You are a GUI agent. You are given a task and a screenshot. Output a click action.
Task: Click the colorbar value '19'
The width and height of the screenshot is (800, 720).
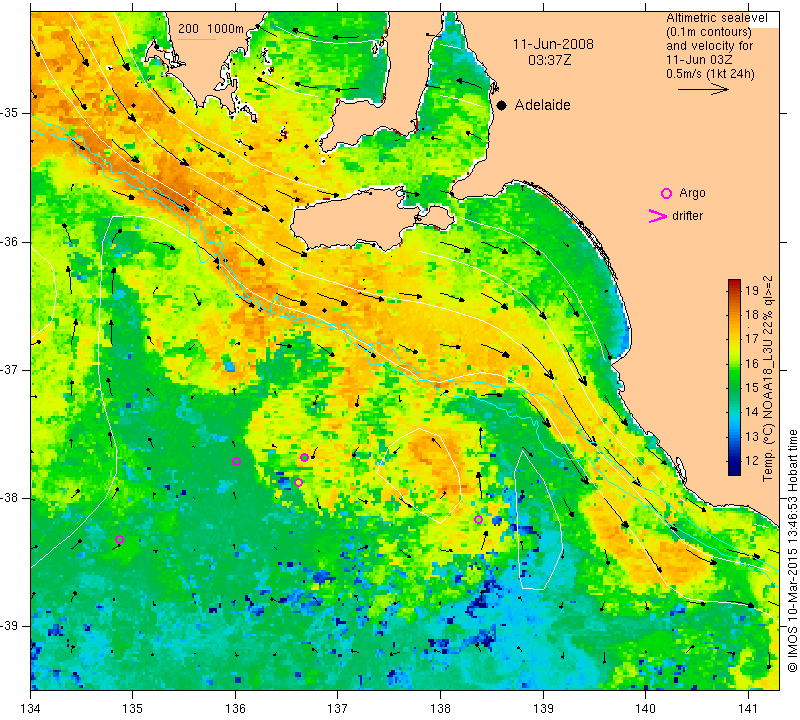pyautogui.click(x=752, y=291)
